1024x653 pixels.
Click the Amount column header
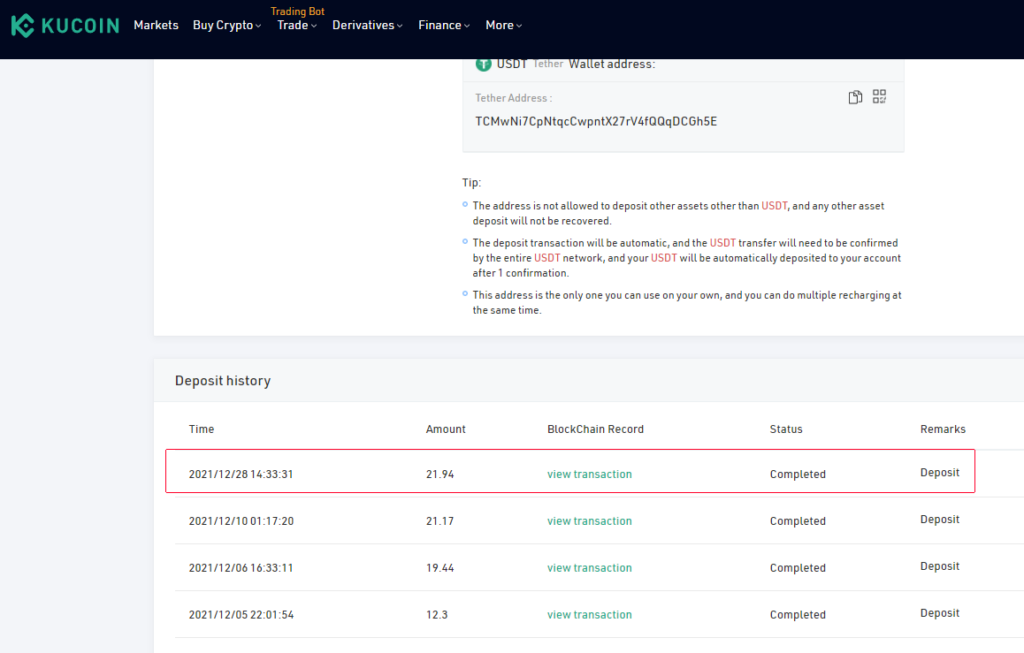coord(446,429)
